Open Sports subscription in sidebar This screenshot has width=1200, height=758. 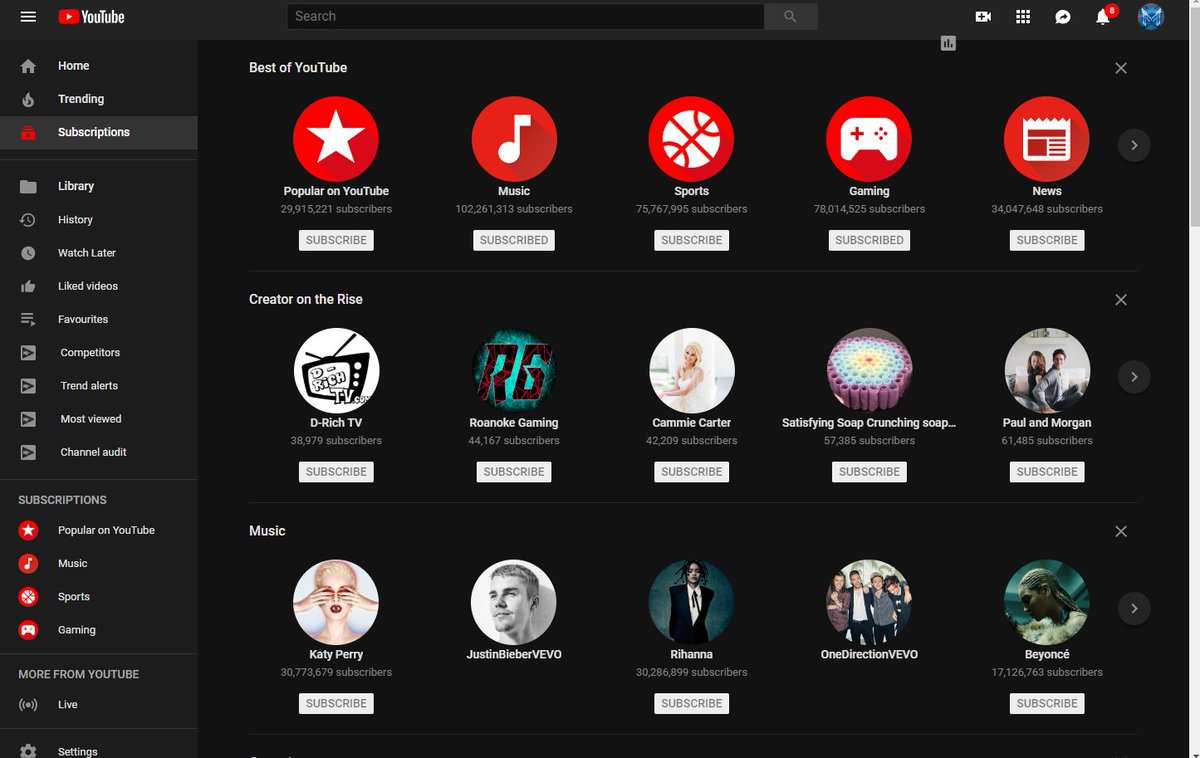click(x=99, y=596)
